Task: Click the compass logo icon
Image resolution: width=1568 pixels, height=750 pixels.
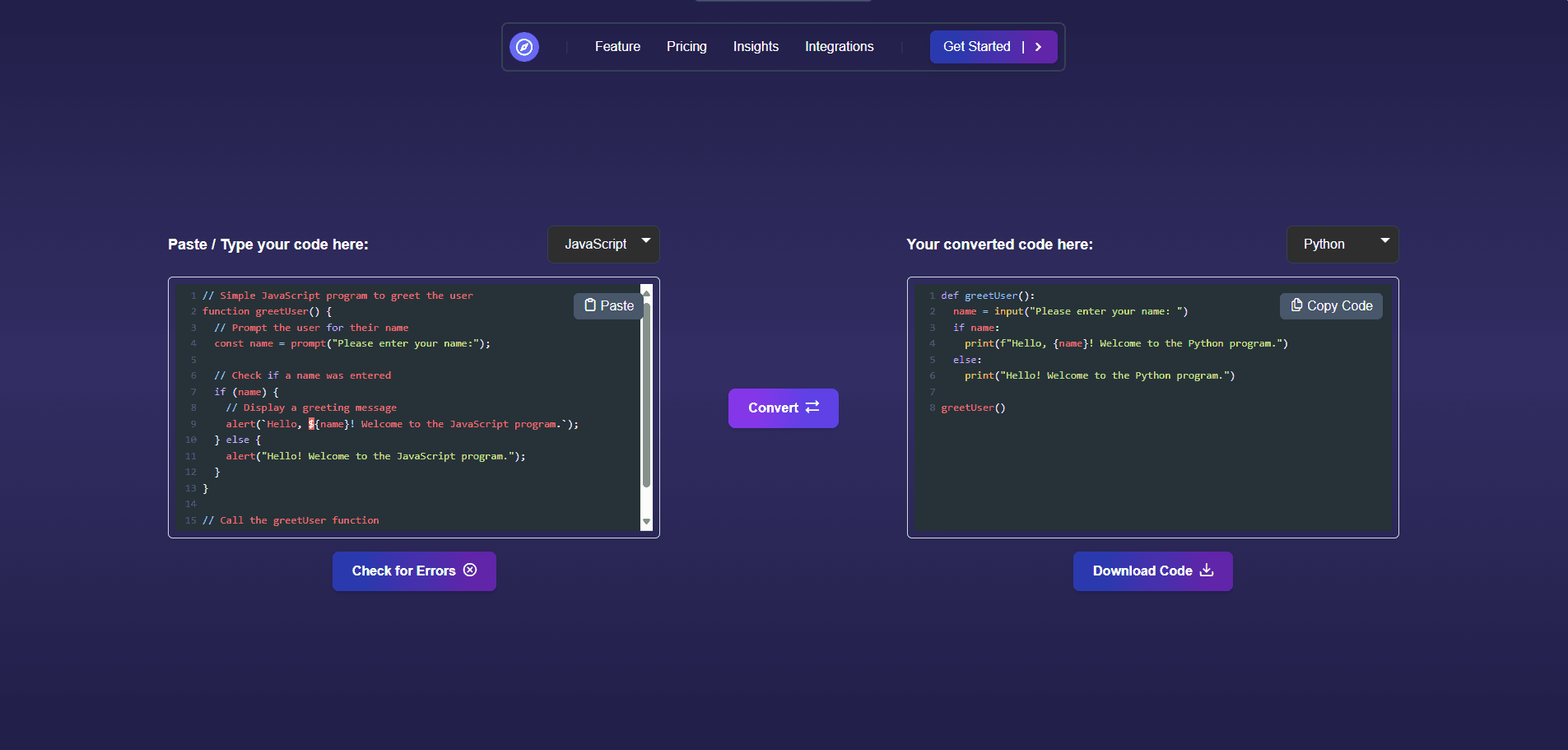Action: (524, 47)
